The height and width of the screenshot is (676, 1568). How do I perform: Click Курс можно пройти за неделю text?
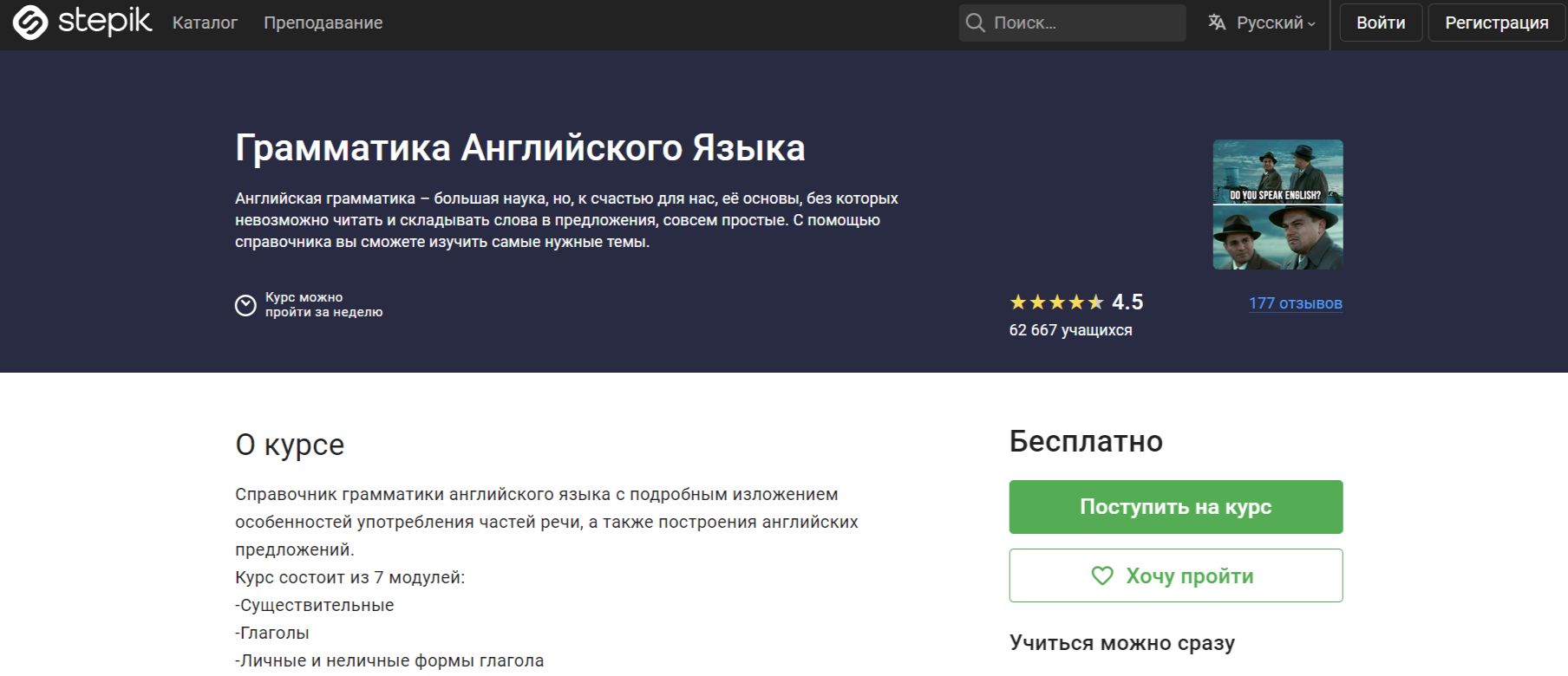pyautogui.click(x=323, y=305)
